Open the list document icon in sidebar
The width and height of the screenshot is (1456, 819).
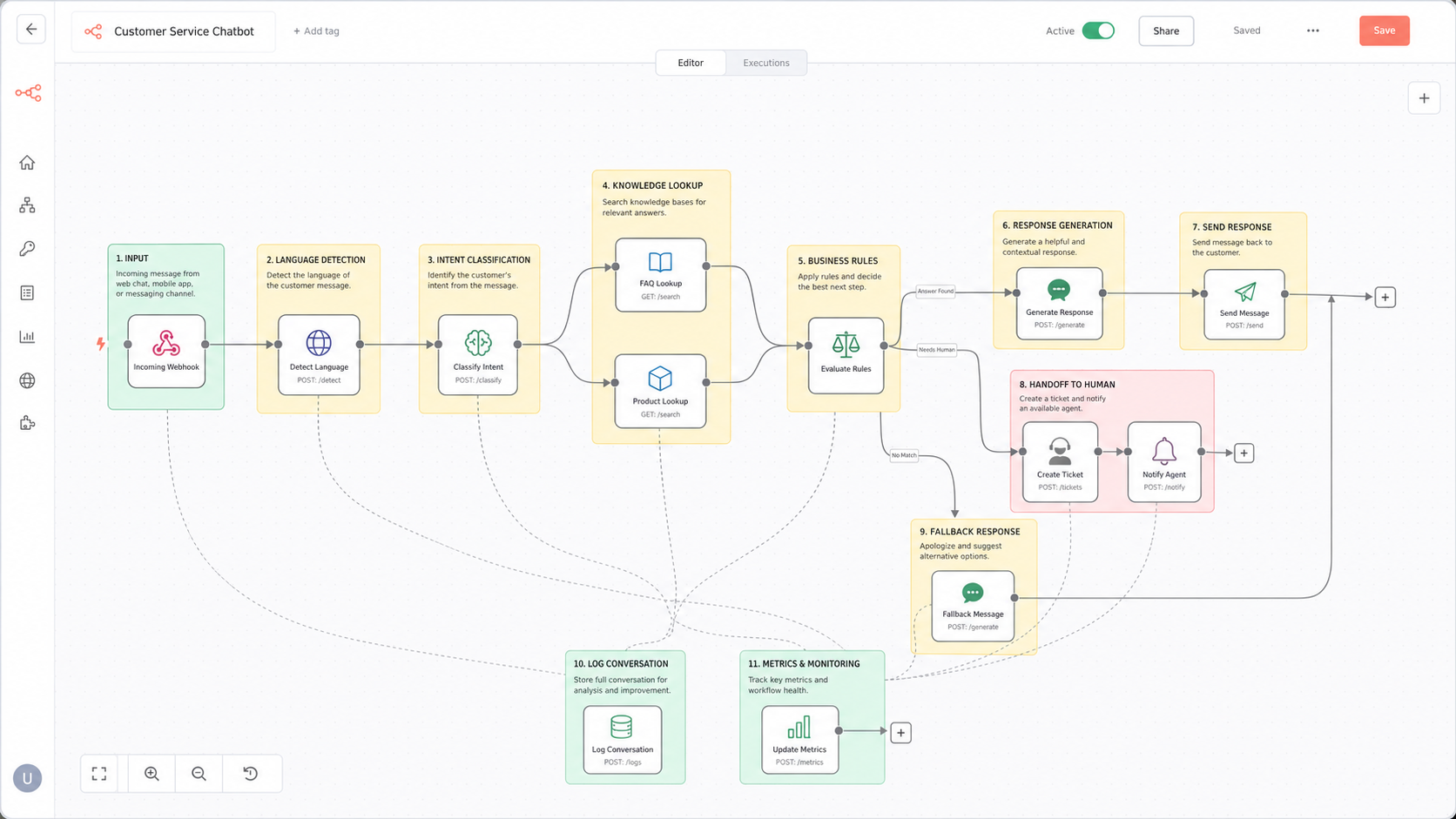click(x=27, y=293)
